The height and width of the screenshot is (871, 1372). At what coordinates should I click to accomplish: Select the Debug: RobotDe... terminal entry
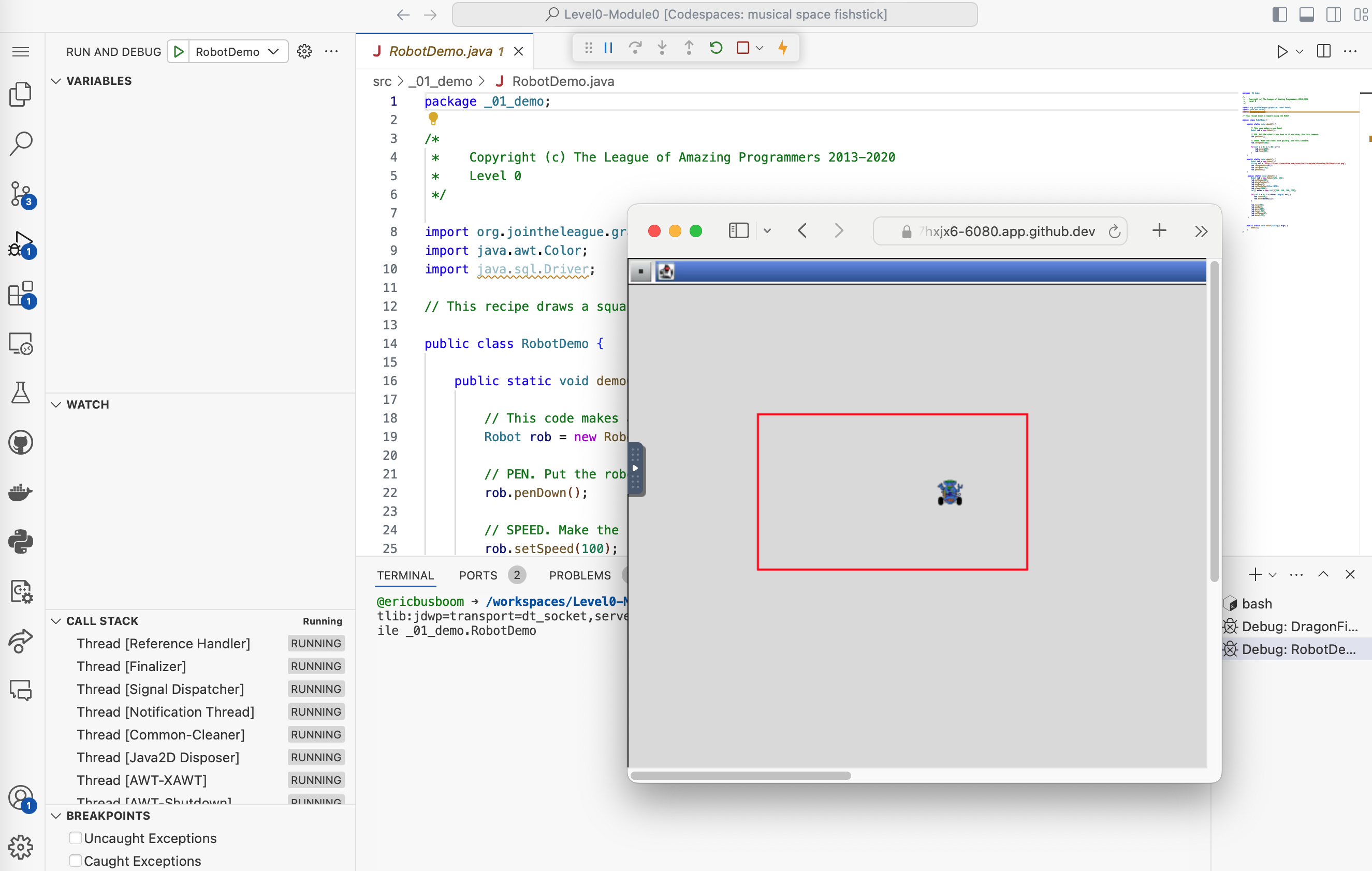click(x=1298, y=649)
